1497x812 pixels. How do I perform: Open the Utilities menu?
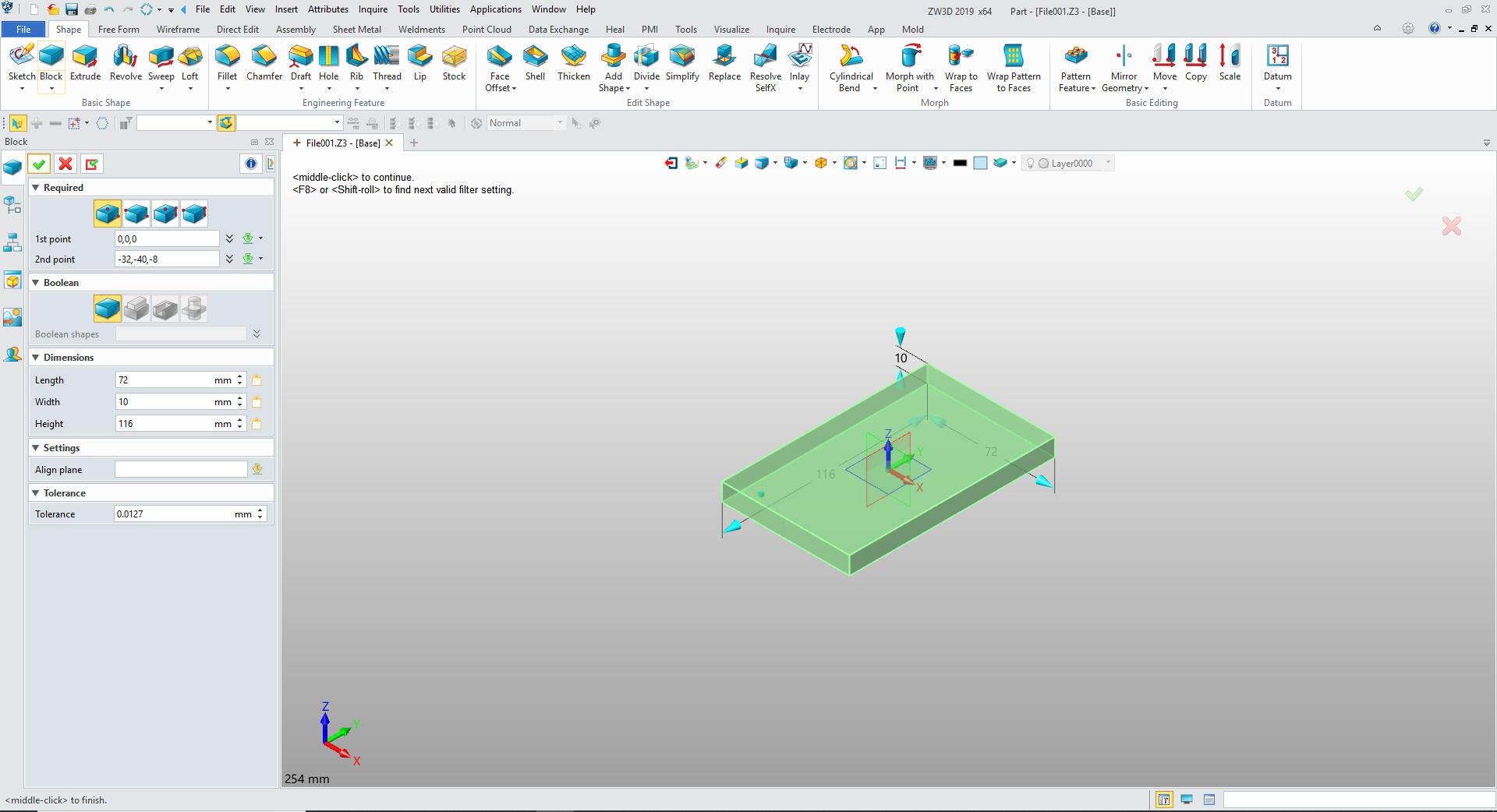[444, 9]
